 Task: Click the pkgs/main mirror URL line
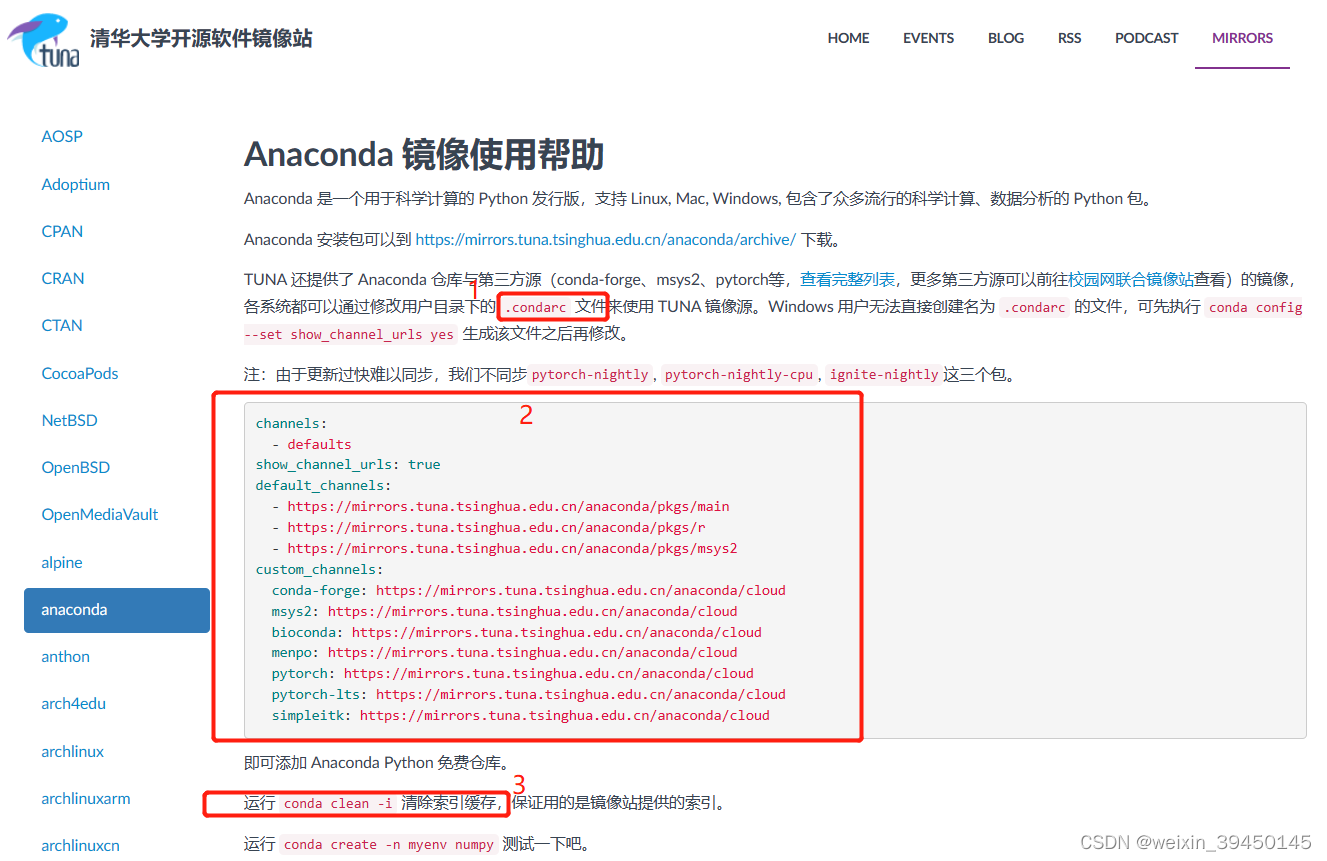point(501,506)
